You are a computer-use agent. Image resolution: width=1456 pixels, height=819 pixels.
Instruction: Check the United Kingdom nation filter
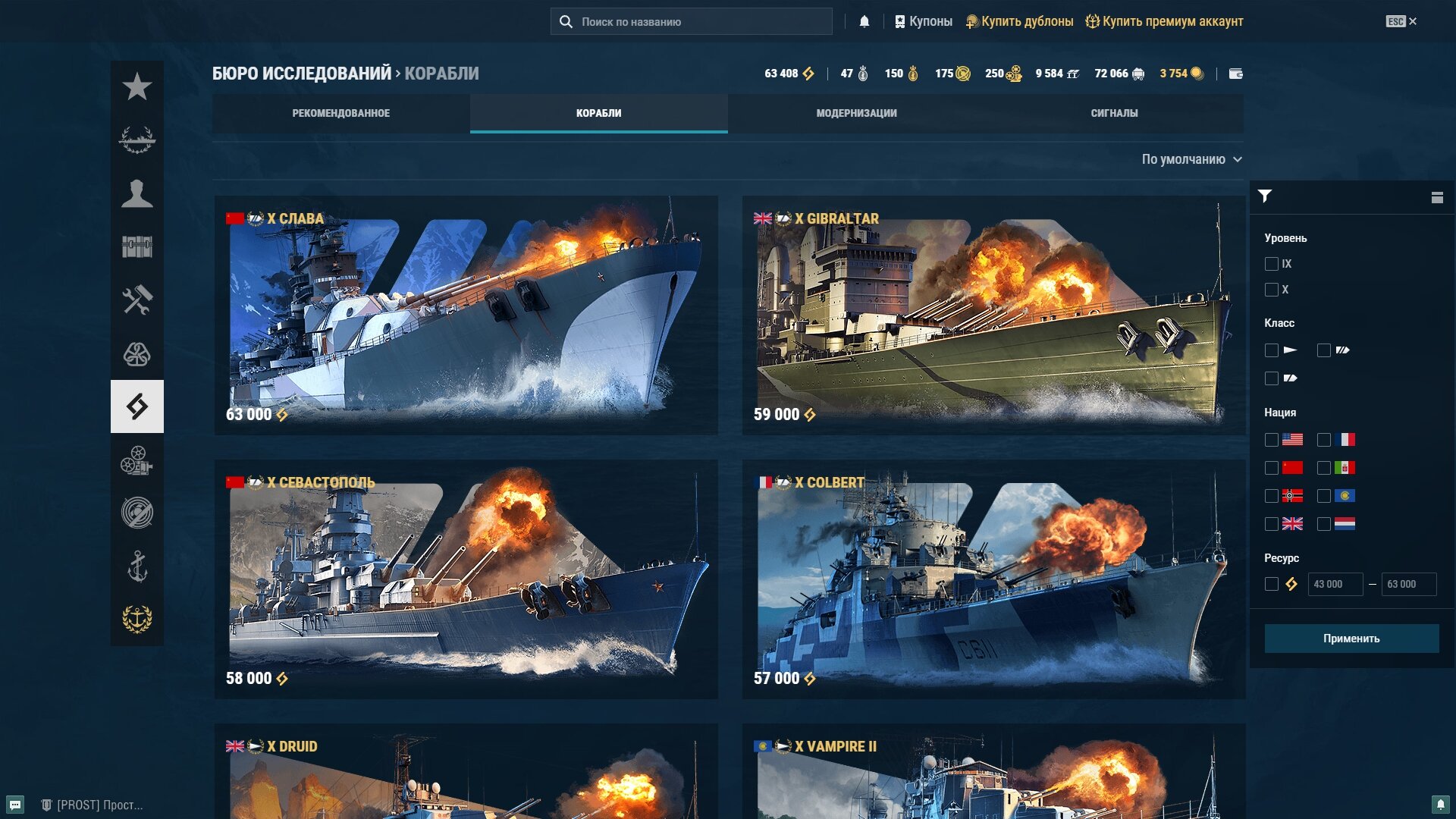1272,524
